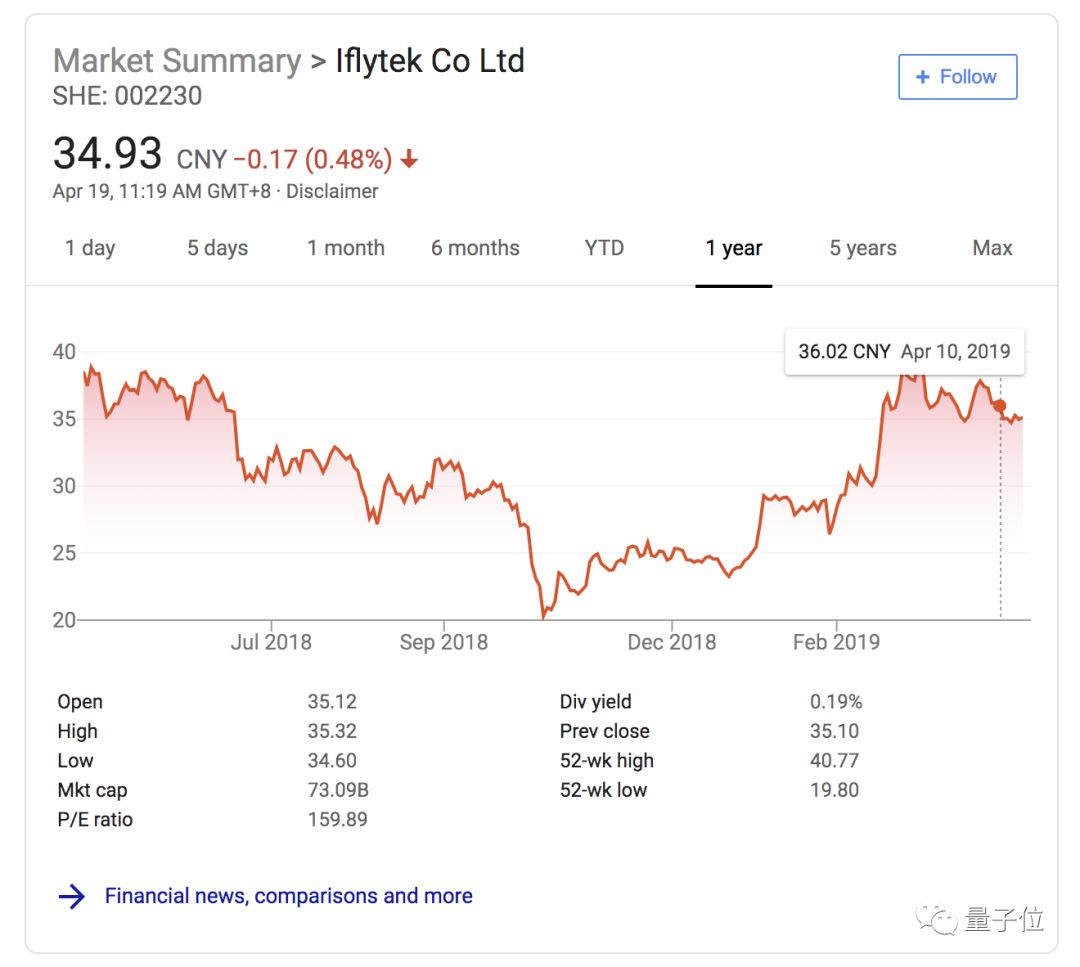Select the YTD tab

click(x=604, y=248)
